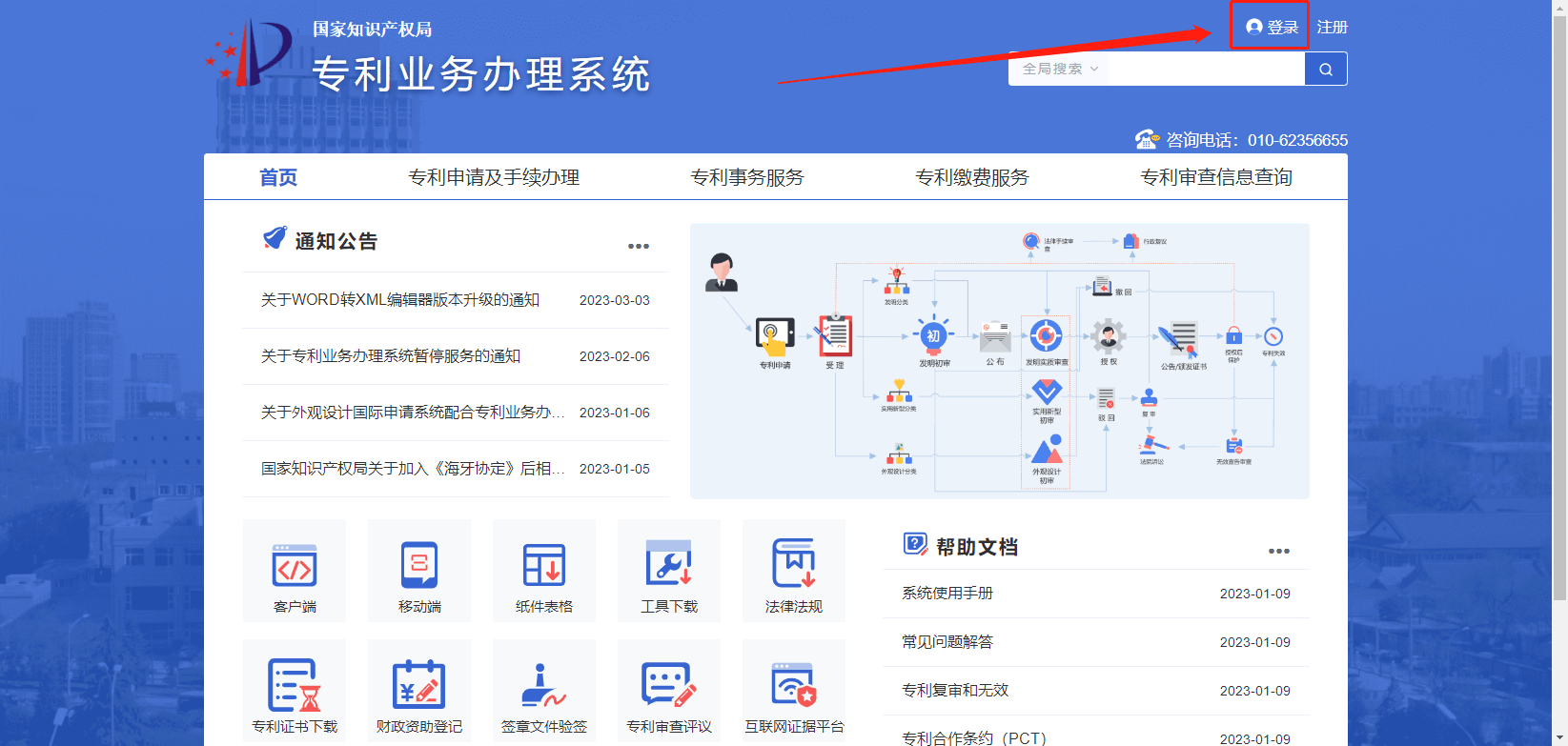This screenshot has height=746, width=1568.
Task: Click the 外观设计初审 icon in flowchart
Action: tap(1047, 449)
